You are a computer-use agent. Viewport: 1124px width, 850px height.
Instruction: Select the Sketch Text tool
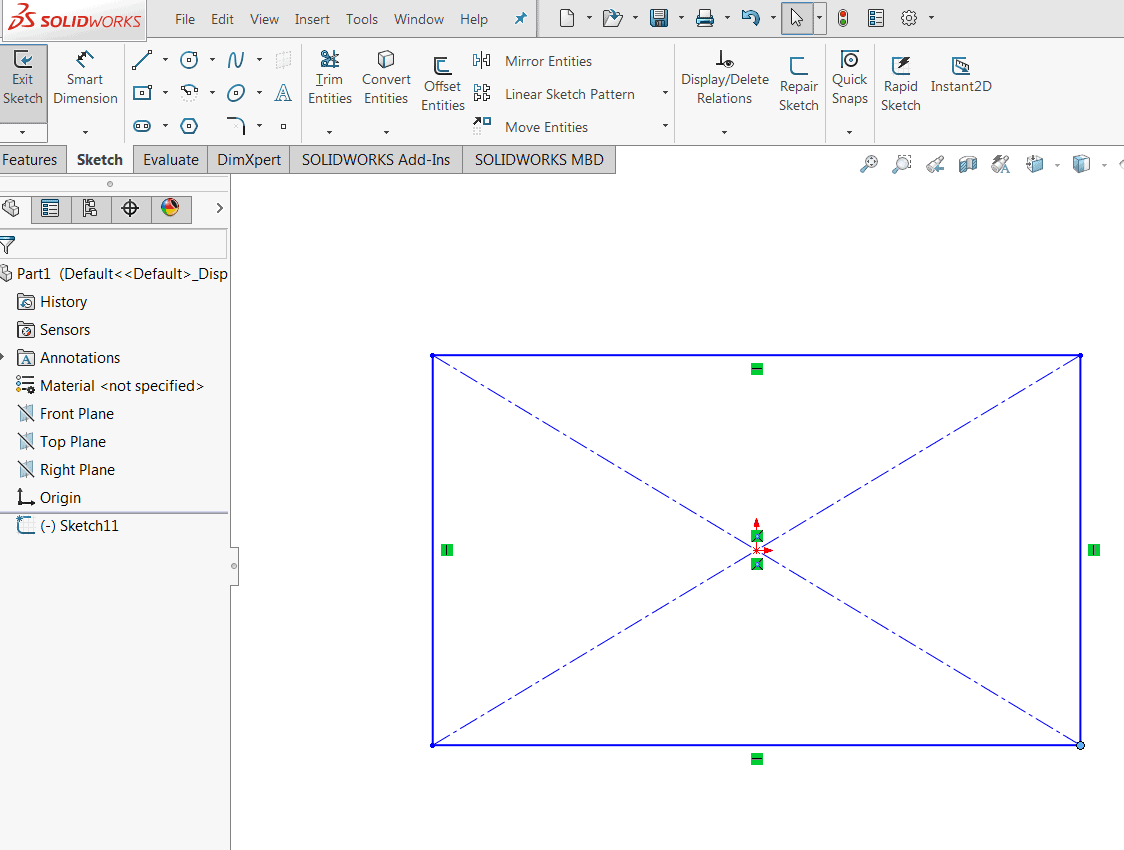283,92
